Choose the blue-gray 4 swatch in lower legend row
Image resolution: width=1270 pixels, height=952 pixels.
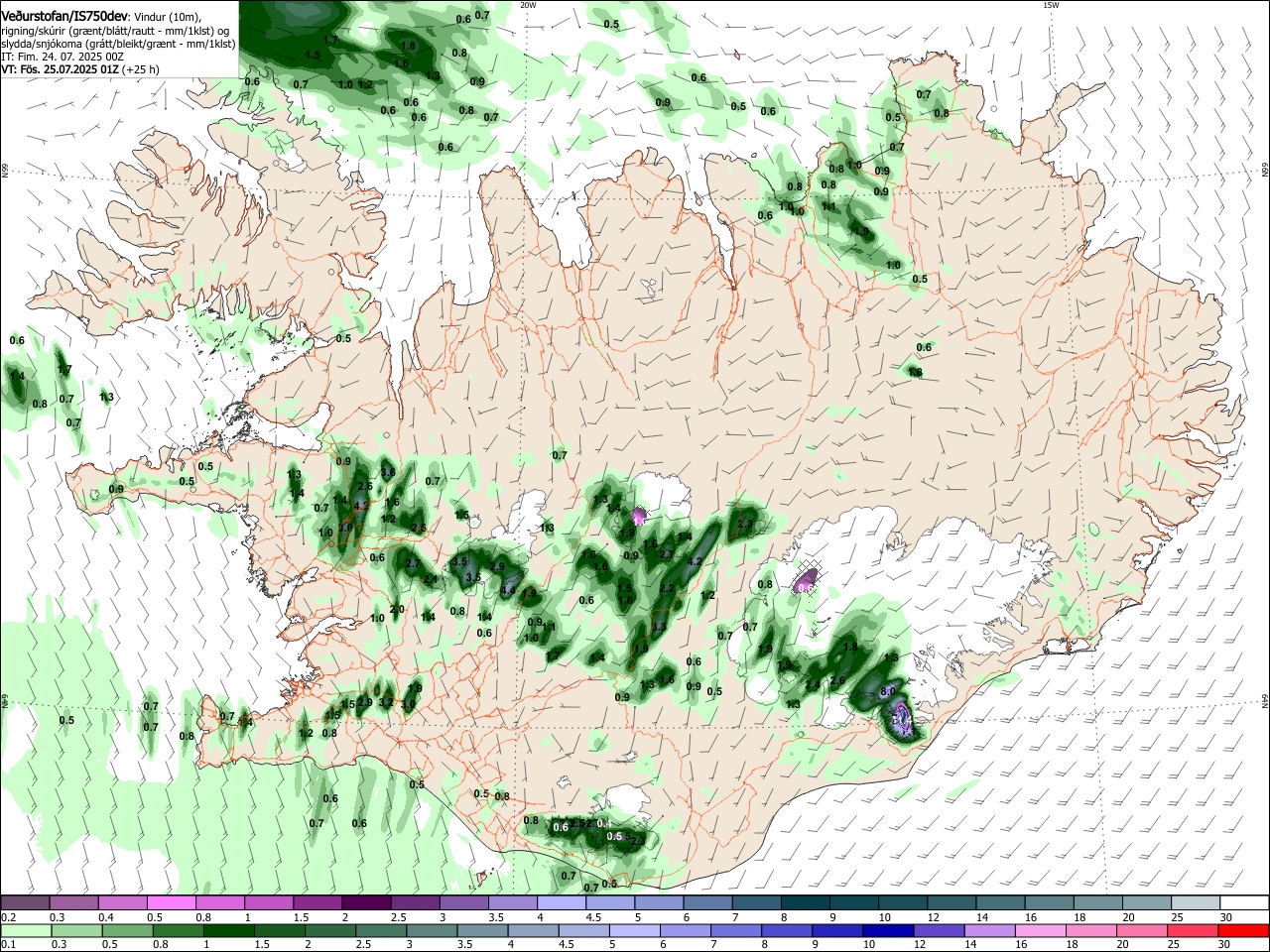532,931
